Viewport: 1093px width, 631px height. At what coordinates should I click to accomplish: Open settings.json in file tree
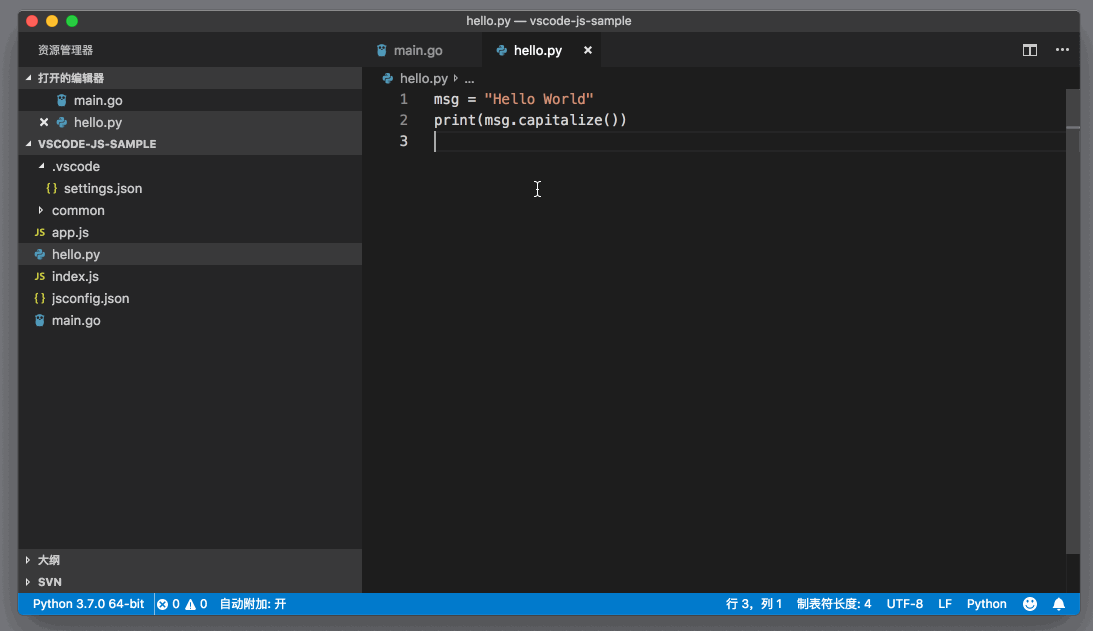tap(102, 188)
